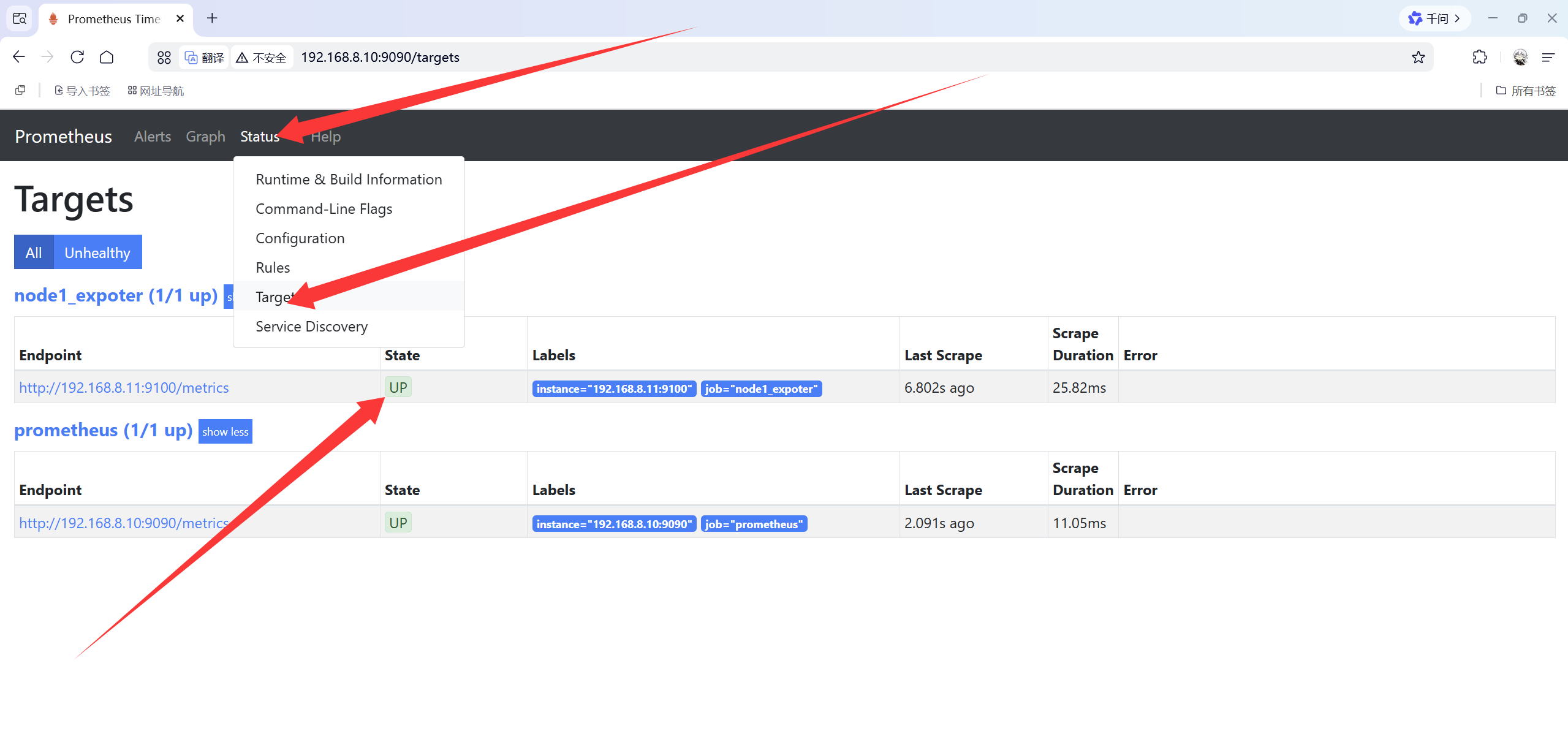Open http://192.168.8.10:9090/metrics endpoint link

tap(124, 523)
